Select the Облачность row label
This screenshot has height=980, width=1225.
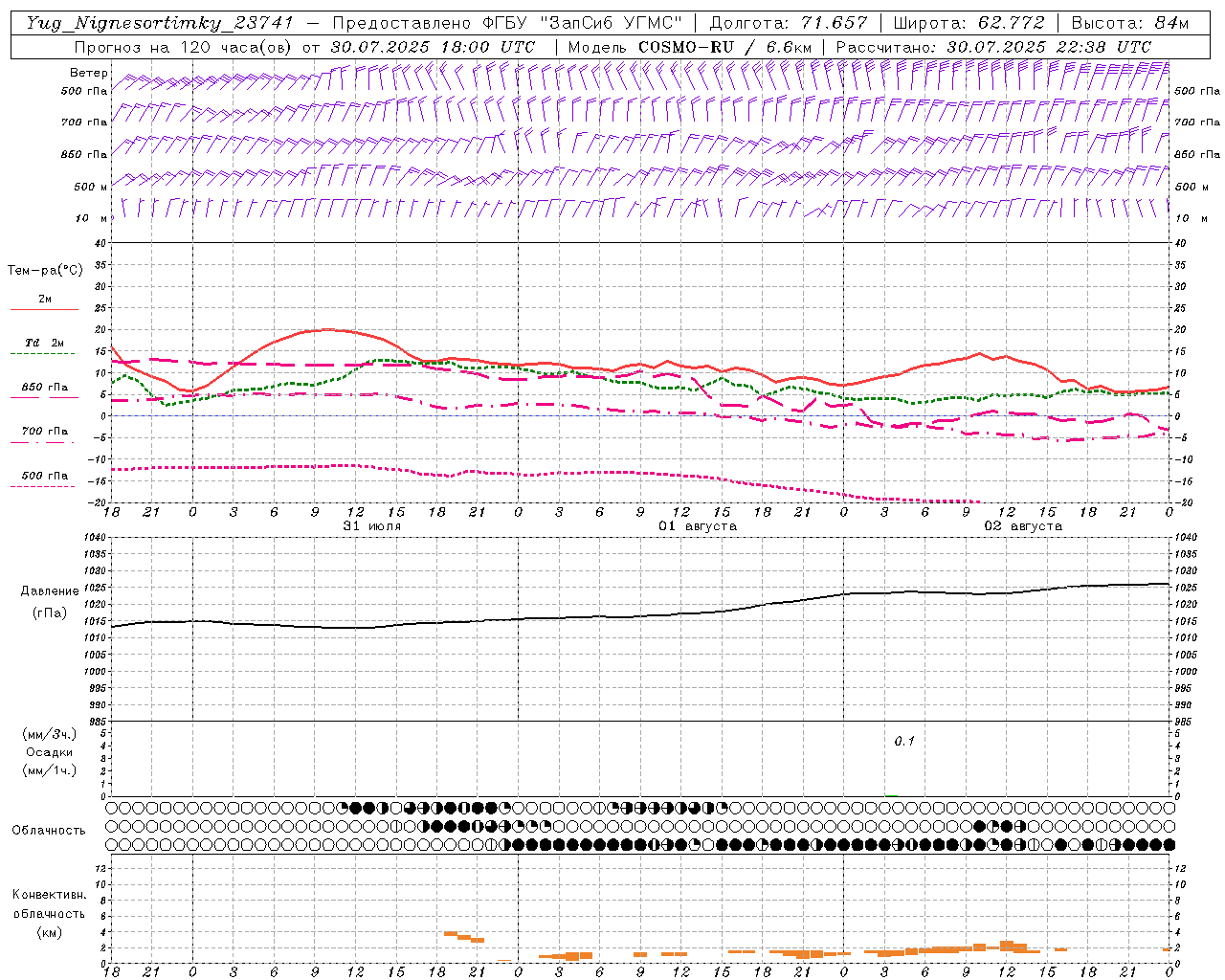pyautogui.click(x=49, y=831)
